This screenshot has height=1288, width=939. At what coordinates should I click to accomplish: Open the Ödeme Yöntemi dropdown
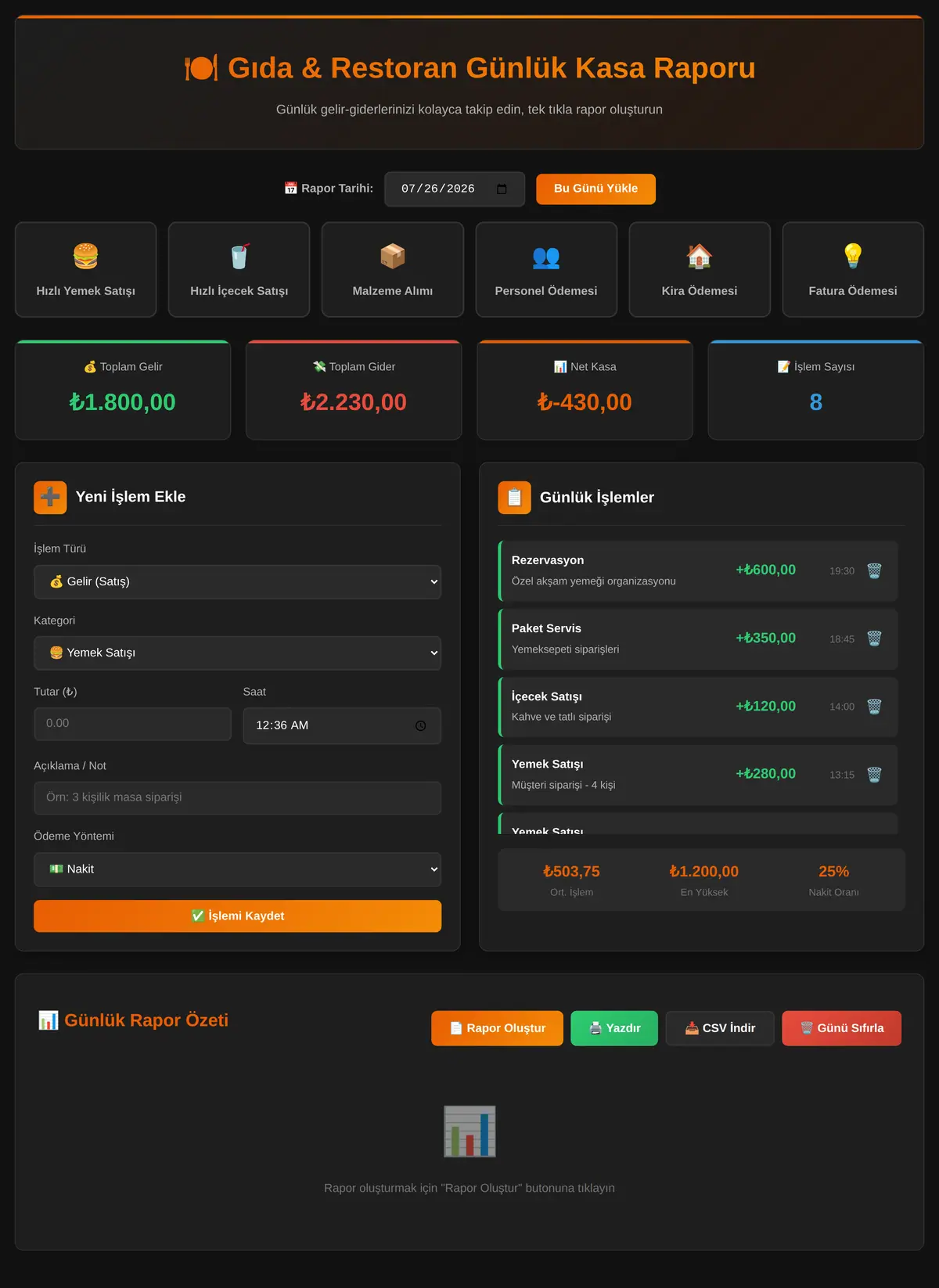point(237,869)
